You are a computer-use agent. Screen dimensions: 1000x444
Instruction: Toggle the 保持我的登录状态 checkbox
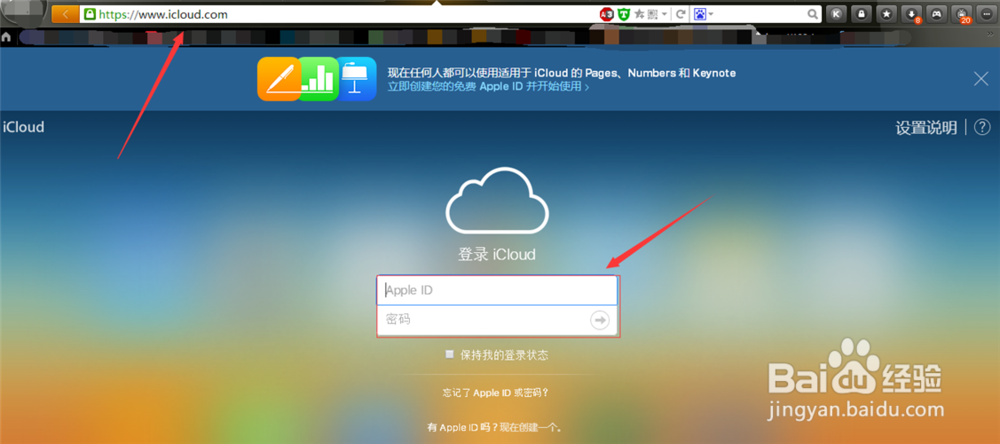coord(450,355)
